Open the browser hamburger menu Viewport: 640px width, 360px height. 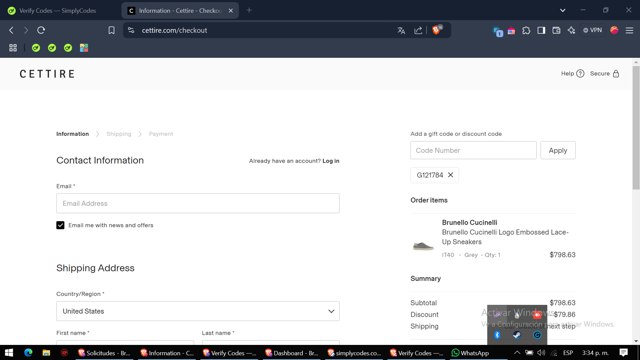[629, 30]
